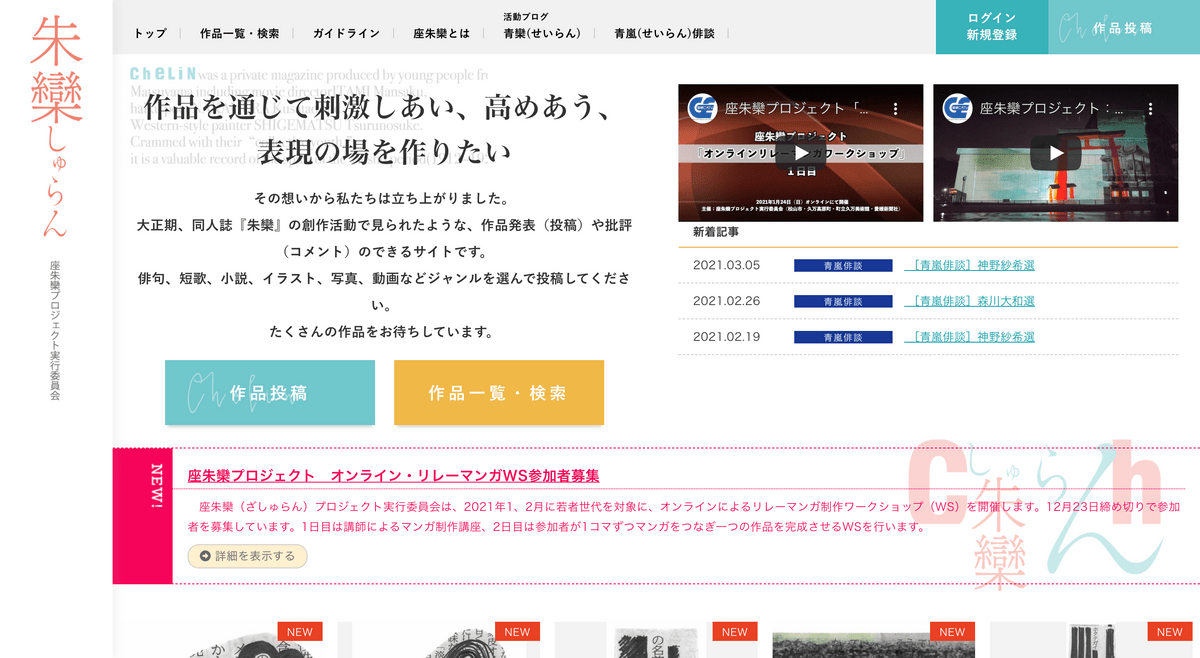Click the teal 作品投稿 button
Viewport: 1200px width, 658px height.
tap(270, 393)
